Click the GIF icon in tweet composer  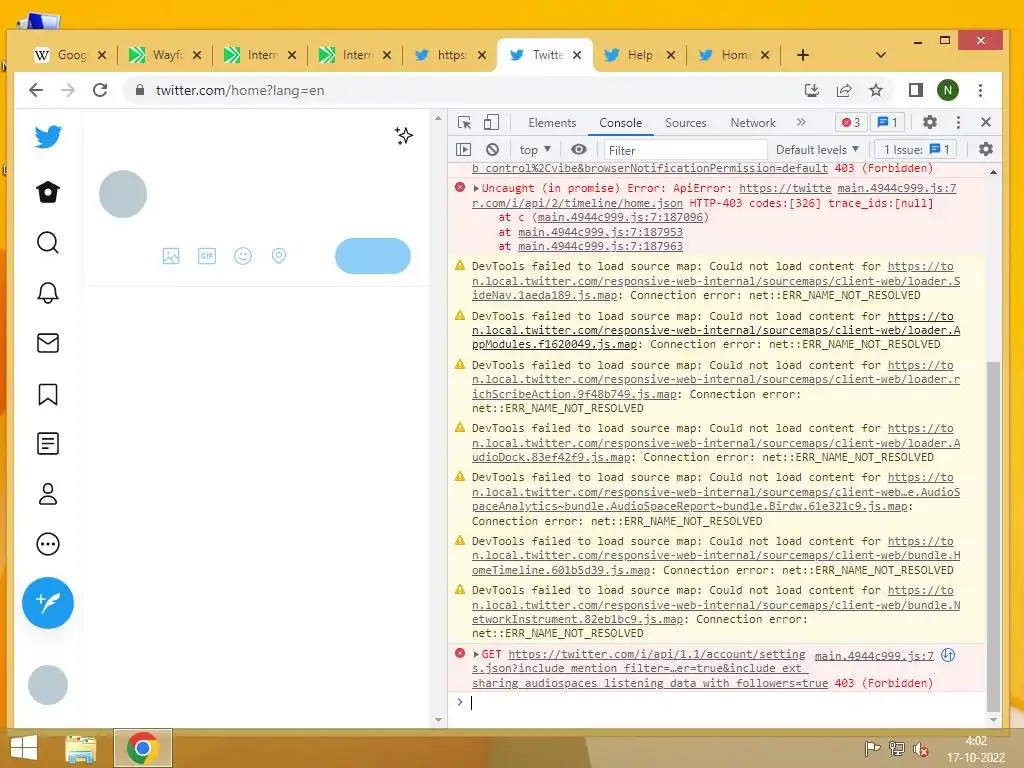click(207, 256)
